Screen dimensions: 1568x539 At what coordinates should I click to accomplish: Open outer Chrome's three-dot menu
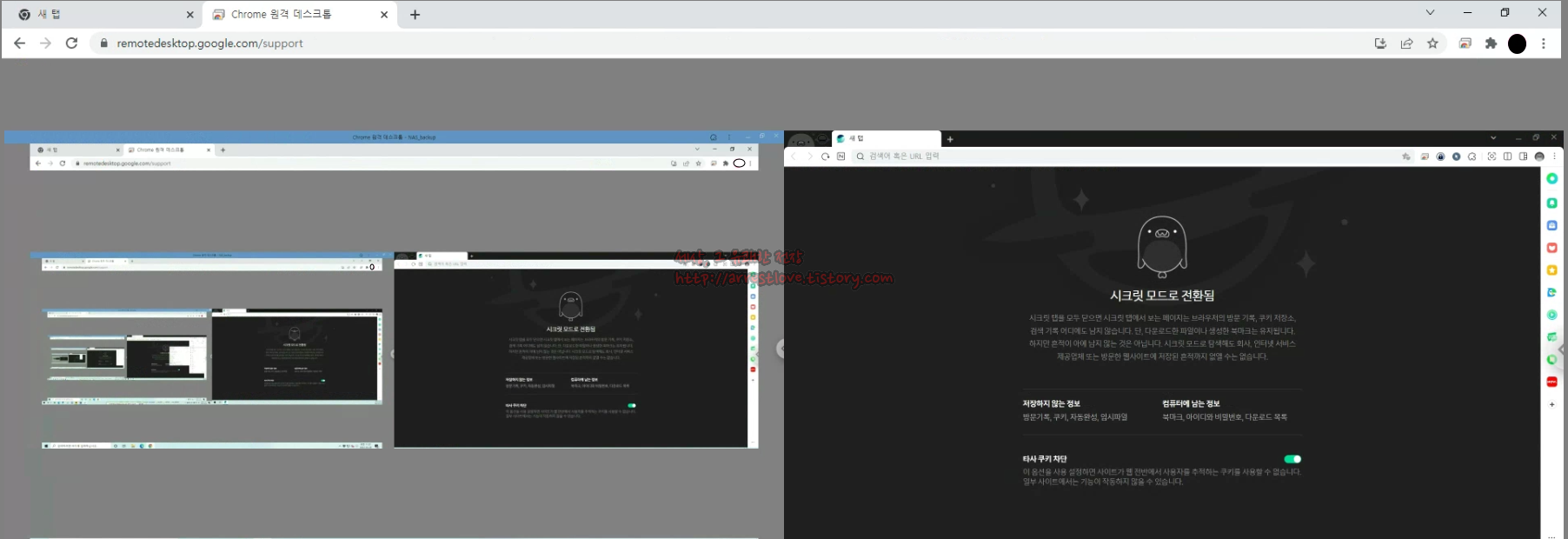coord(1544,43)
